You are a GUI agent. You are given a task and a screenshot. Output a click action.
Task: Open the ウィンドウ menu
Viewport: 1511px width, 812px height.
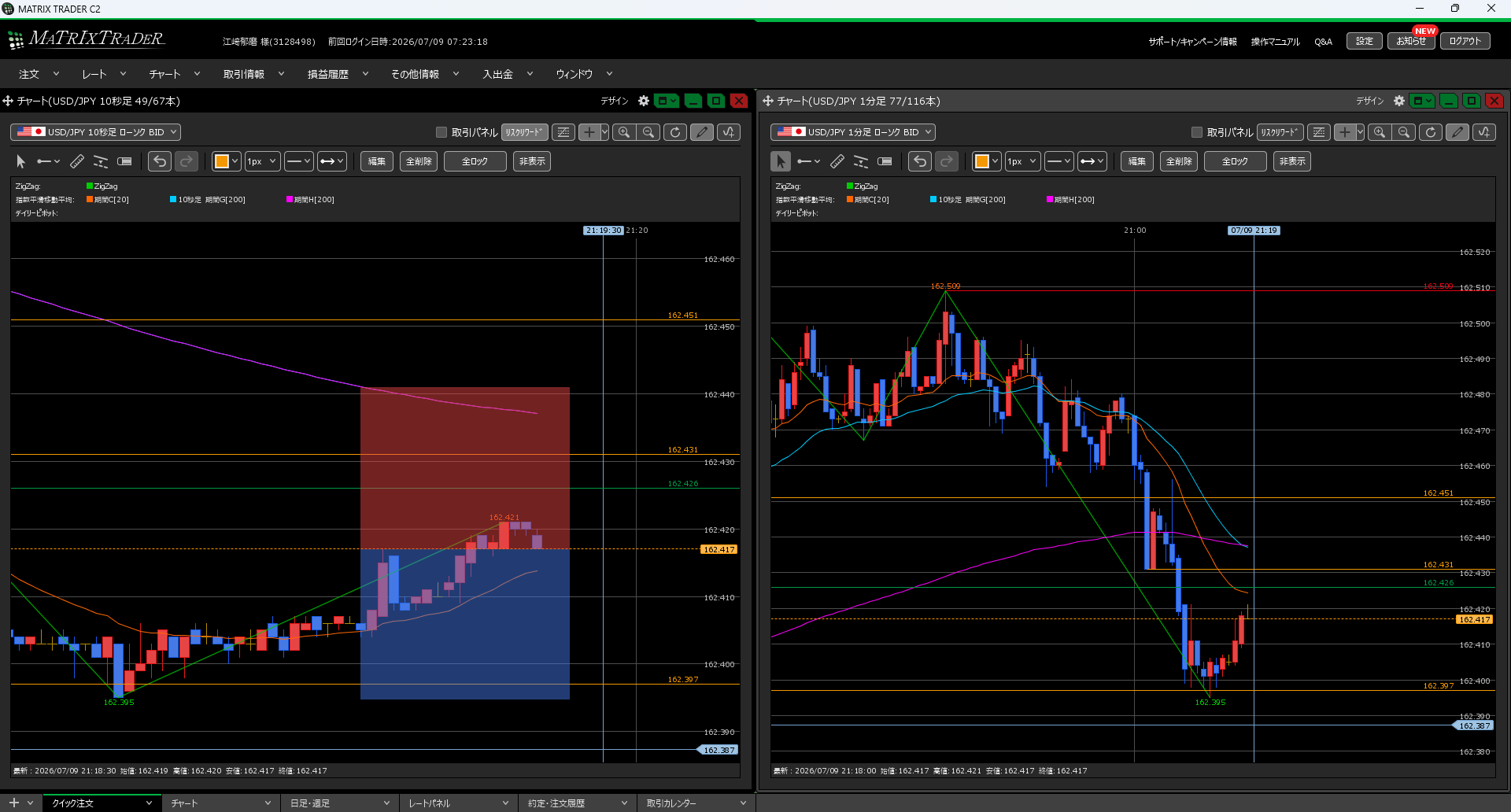click(x=584, y=74)
